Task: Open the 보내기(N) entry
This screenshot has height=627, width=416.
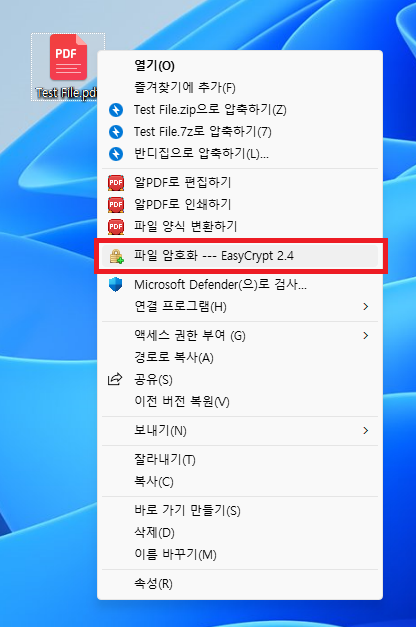Action: 240,431
